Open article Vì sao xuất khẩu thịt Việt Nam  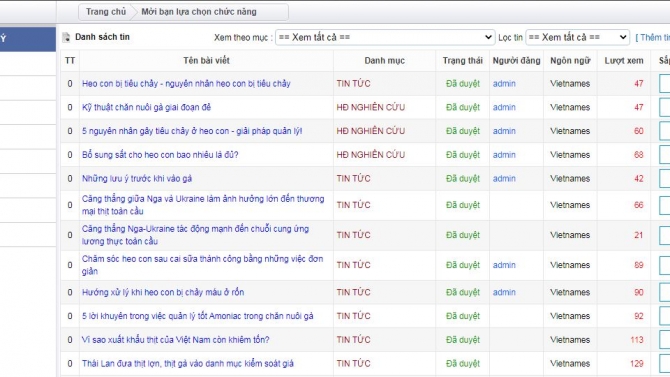[x=176, y=340]
